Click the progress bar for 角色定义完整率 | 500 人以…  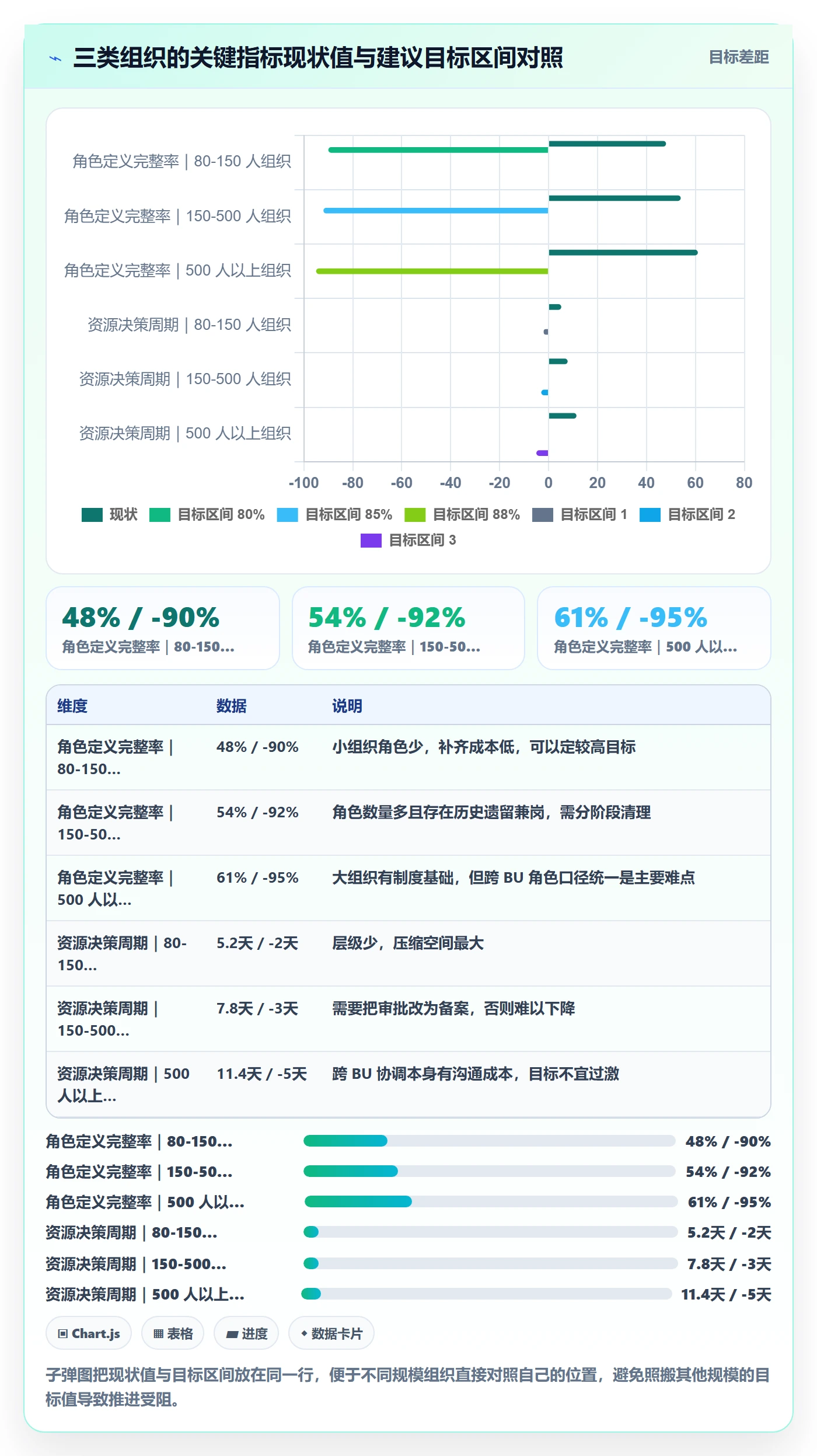coord(491,1201)
